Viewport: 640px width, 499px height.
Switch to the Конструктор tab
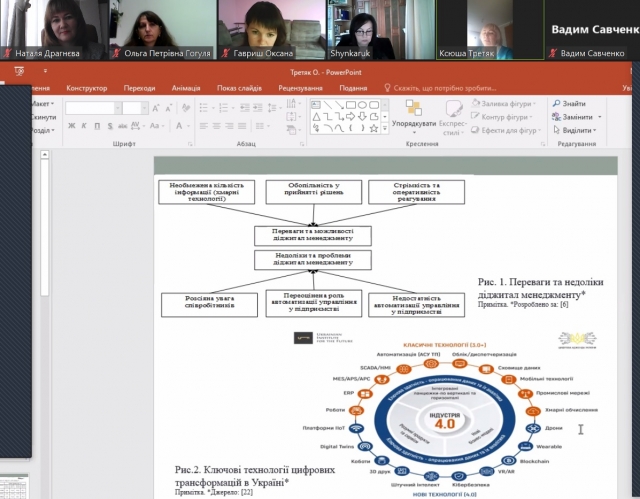pyautogui.click(x=86, y=88)
